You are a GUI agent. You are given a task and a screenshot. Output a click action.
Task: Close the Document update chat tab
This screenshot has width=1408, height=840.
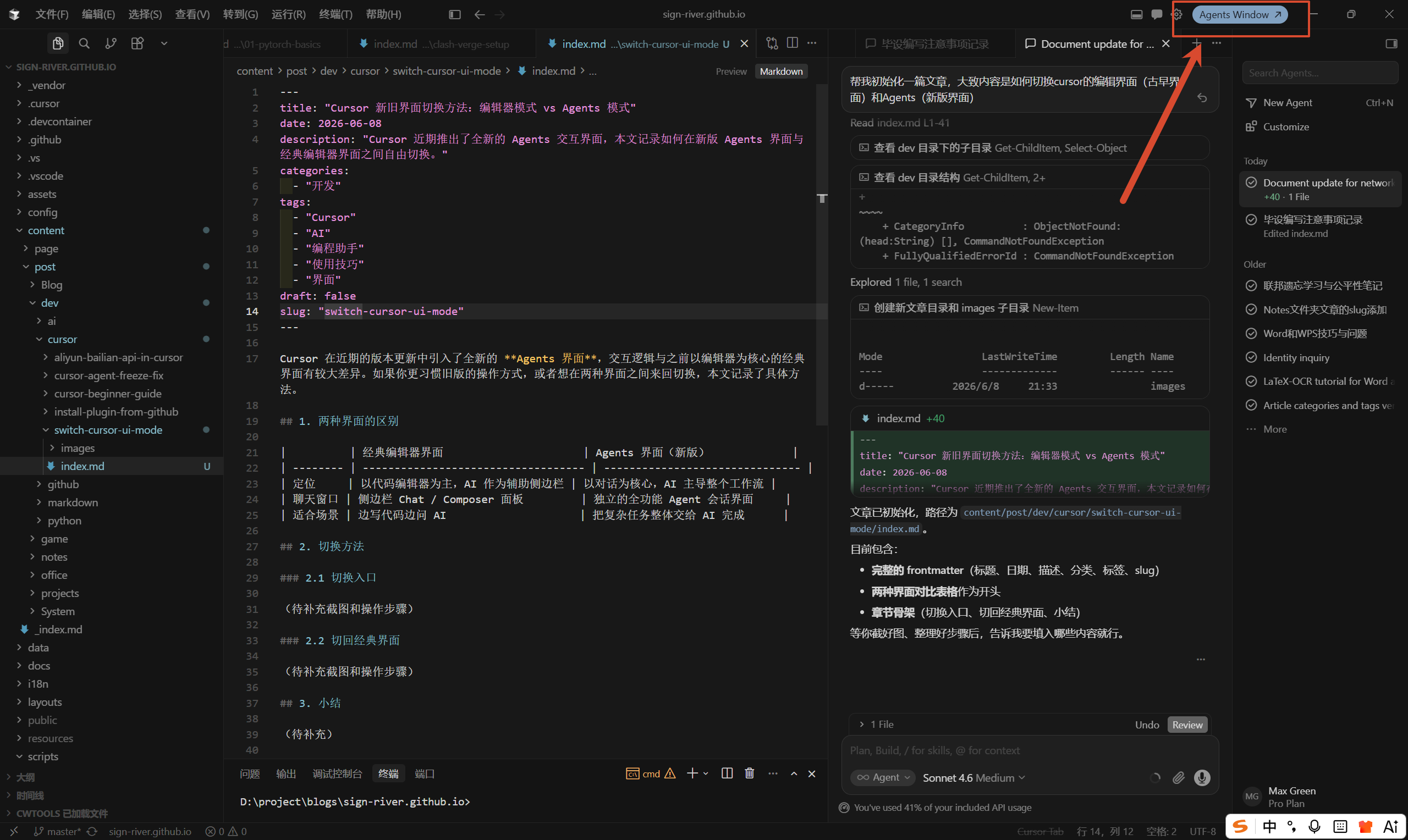point(1165,43)
